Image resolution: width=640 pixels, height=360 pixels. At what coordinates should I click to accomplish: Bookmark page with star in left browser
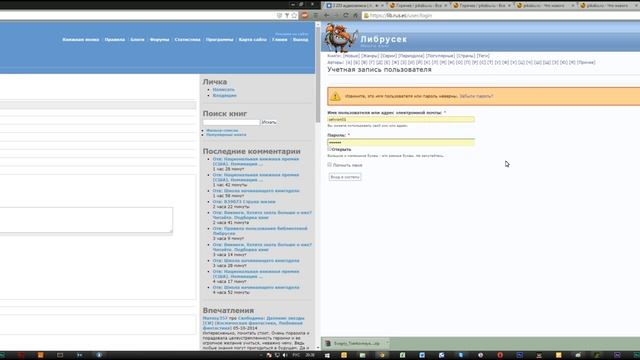click(x=294, y=15)
